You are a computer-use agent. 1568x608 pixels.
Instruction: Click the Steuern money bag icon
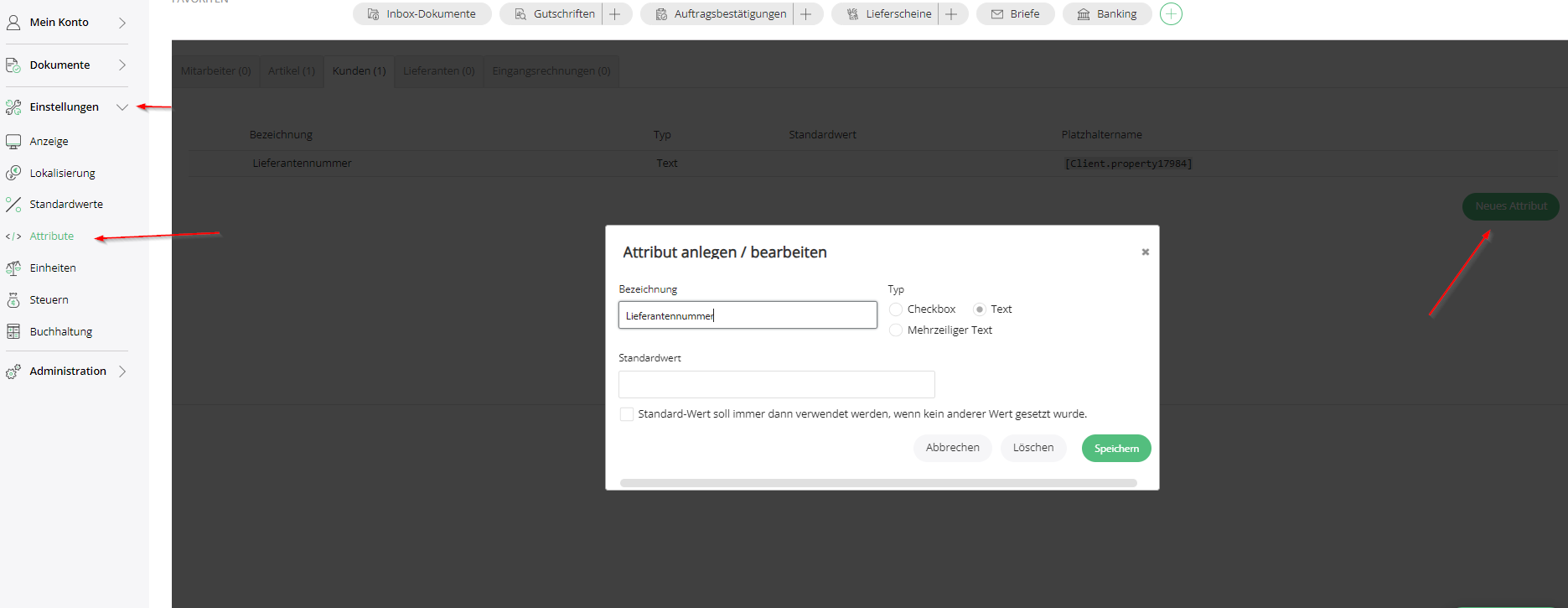[x=13, y=300]
